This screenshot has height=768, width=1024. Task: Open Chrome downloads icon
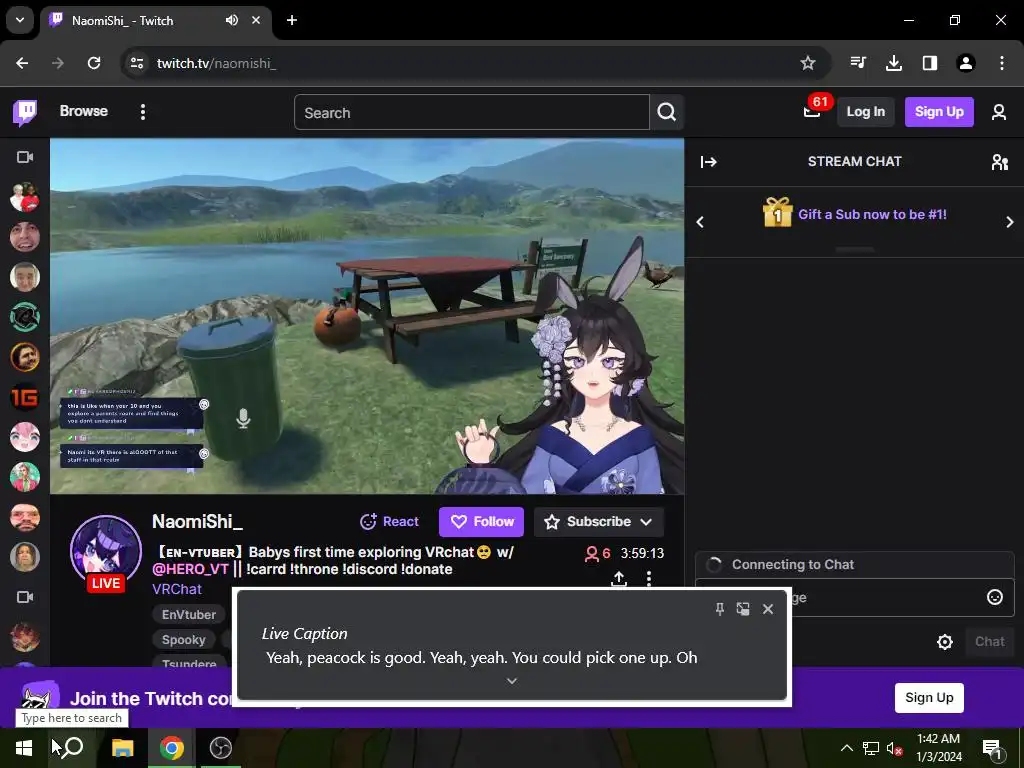(894, 63)
